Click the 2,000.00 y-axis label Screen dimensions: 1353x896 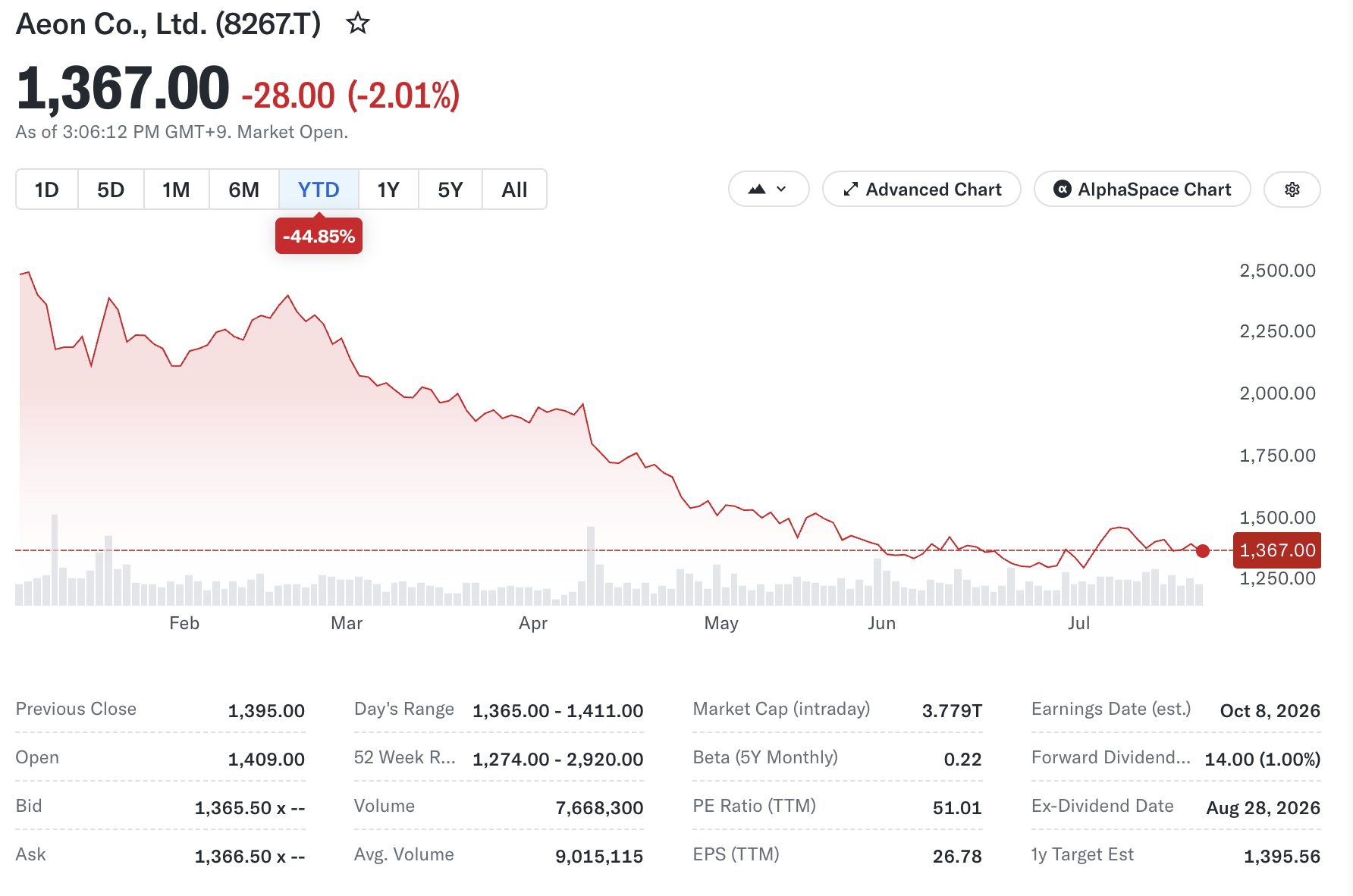coord(1277,393)
